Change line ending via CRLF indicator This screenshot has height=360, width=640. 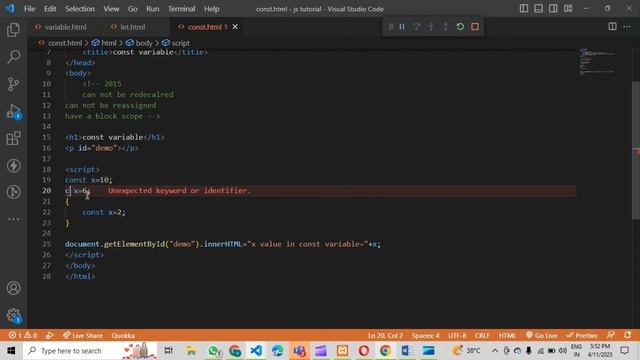coord(482,336)
